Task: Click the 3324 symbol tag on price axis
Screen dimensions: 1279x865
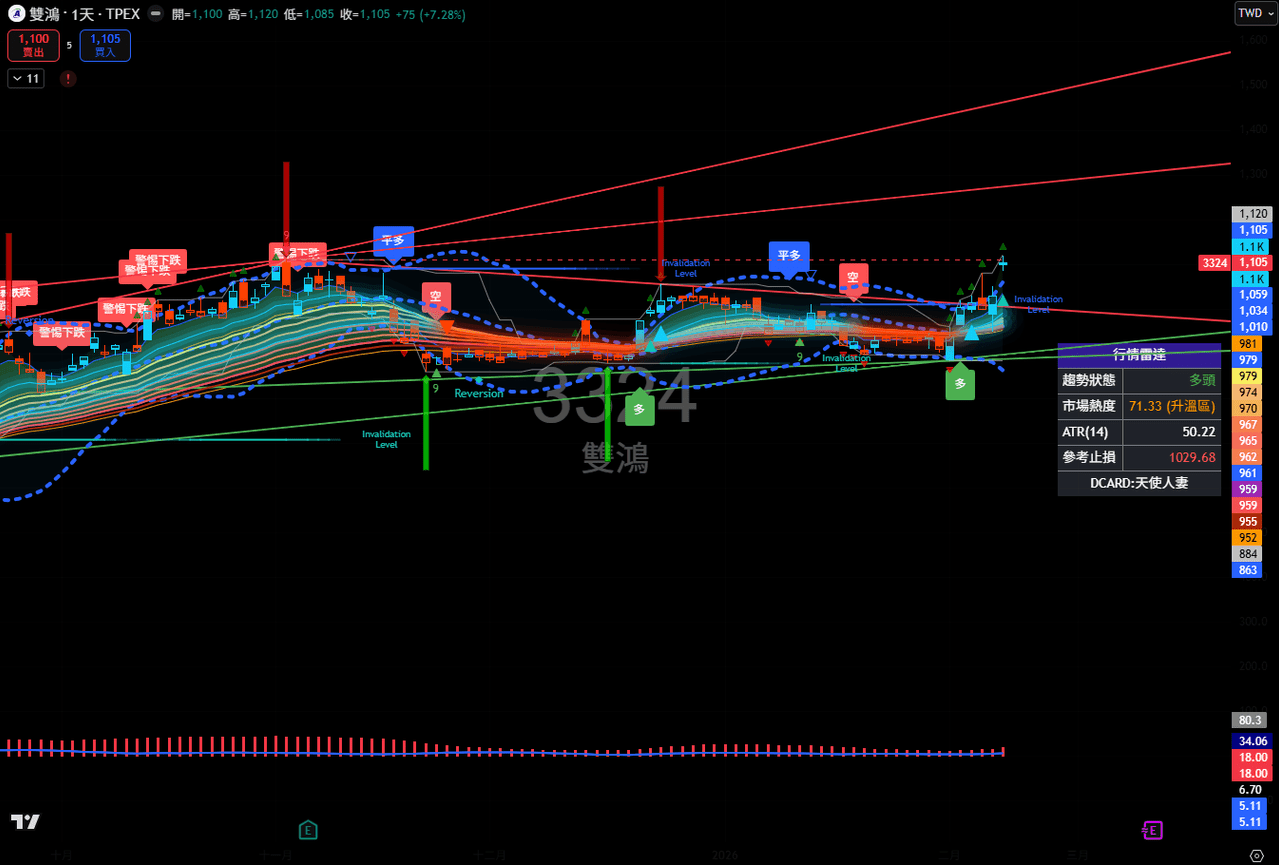Action: tap(1214, 263)
